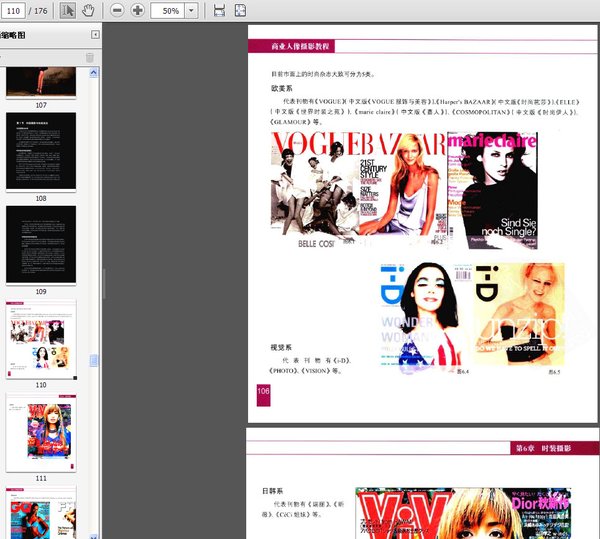Zoom out with the minus button
Viewport: 600px width, 539px height.
pos(117,10)
